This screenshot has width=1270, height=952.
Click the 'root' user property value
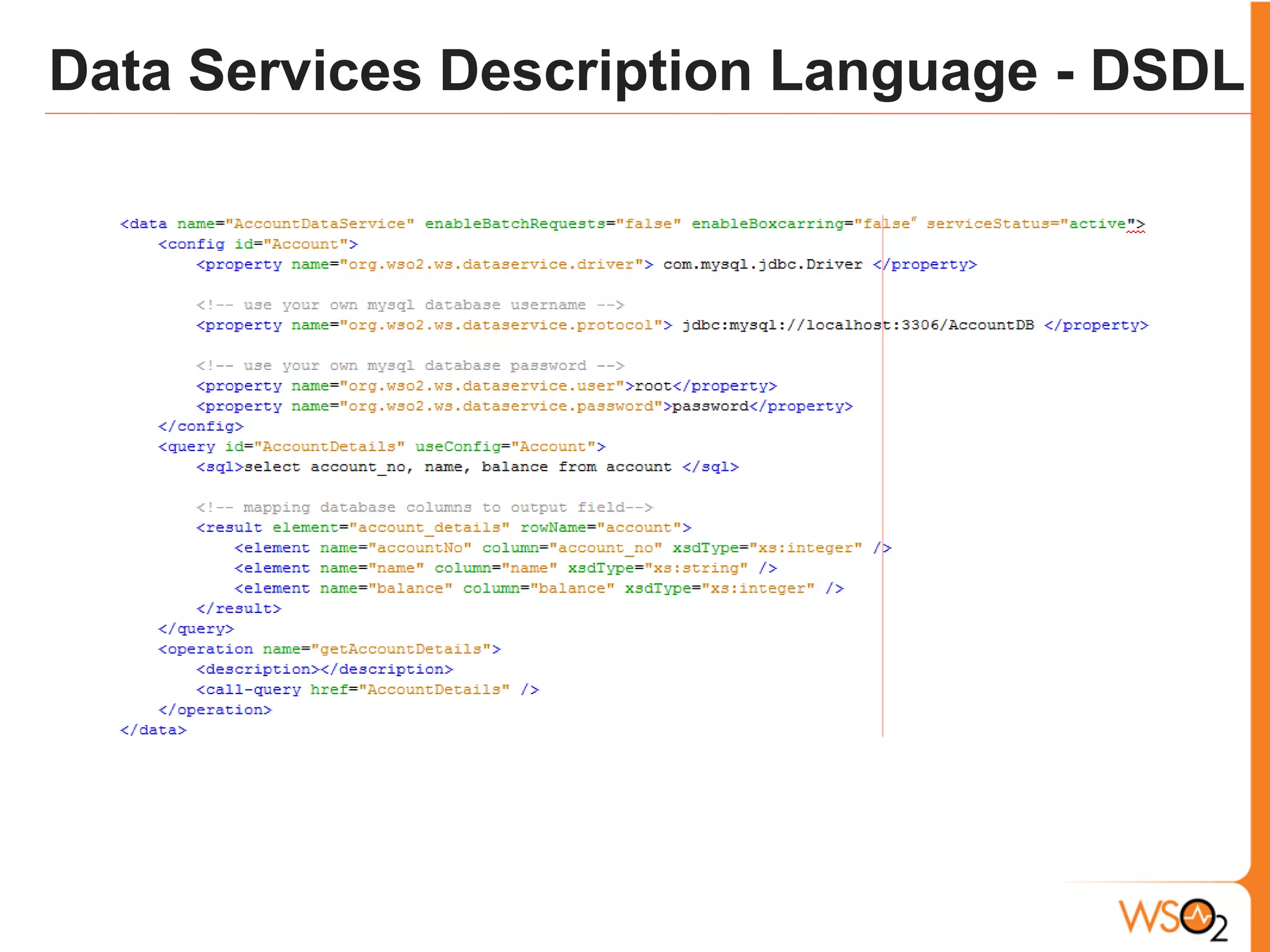click(653, 386)
